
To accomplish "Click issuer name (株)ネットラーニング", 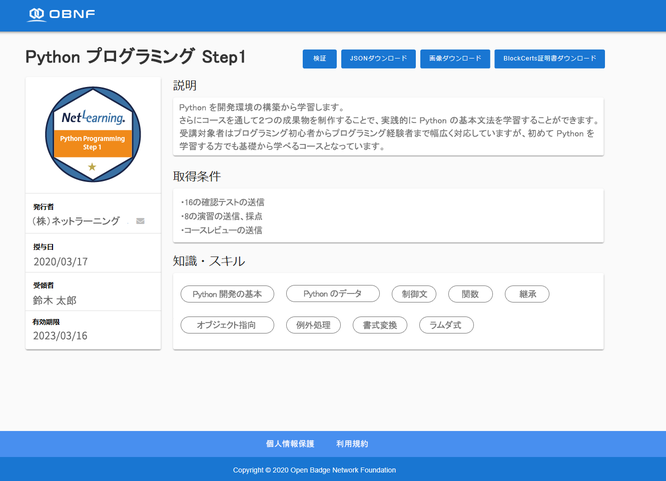I will point(76,221).
